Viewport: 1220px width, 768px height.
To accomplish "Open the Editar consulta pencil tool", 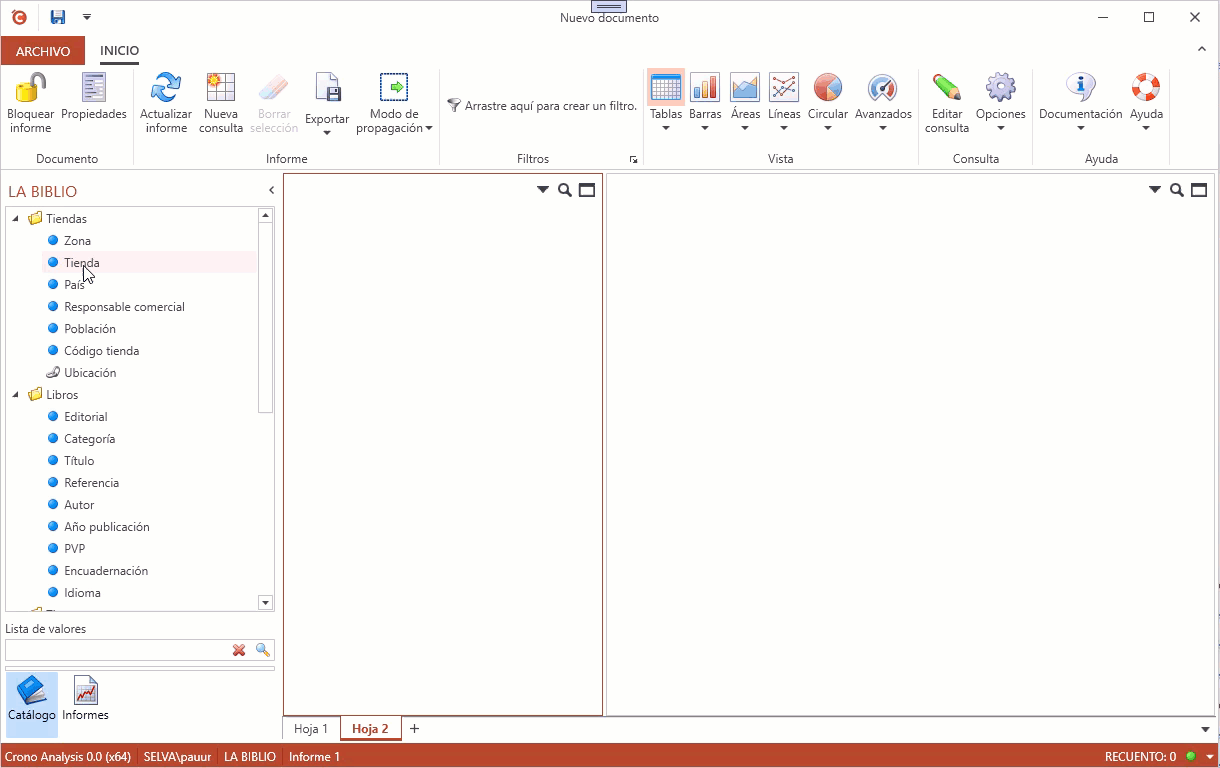I will click(x=946, y=89).
